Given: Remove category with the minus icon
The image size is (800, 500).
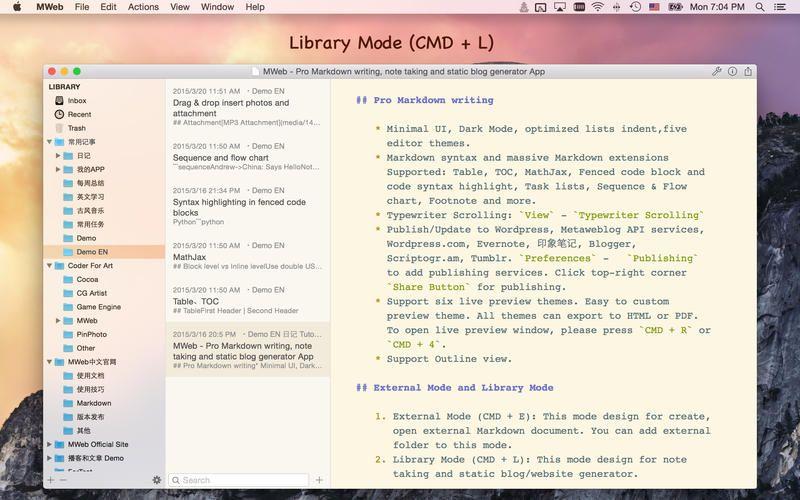Looking at the screenshot, I should click(63, 480).
